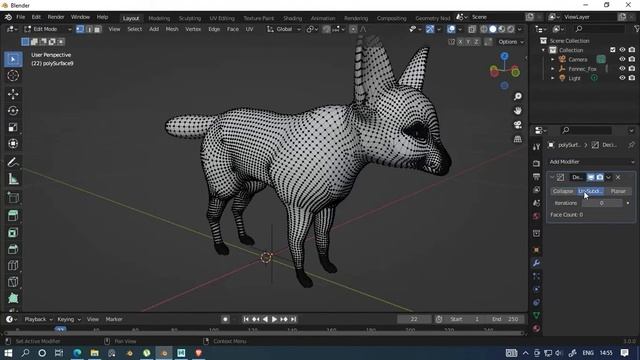
Task: Select the Inset Faces tool
Action: tap(13, 233)
